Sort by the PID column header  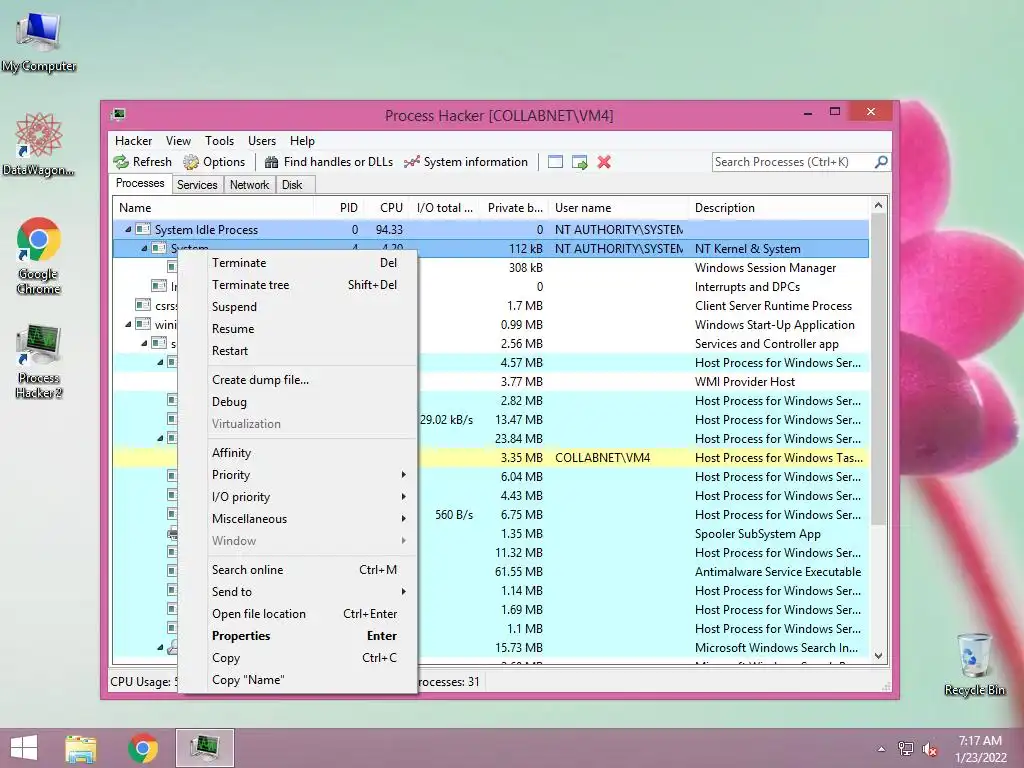[340, 208]
